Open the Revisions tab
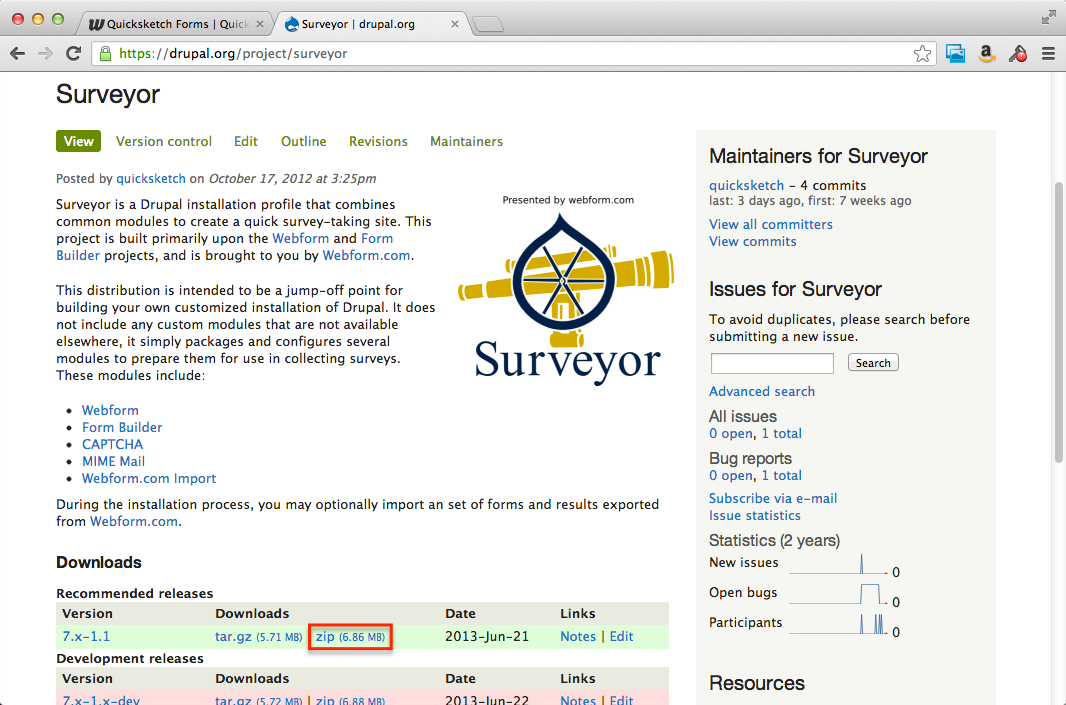The image size is (1066, 705). click(378, 141)
